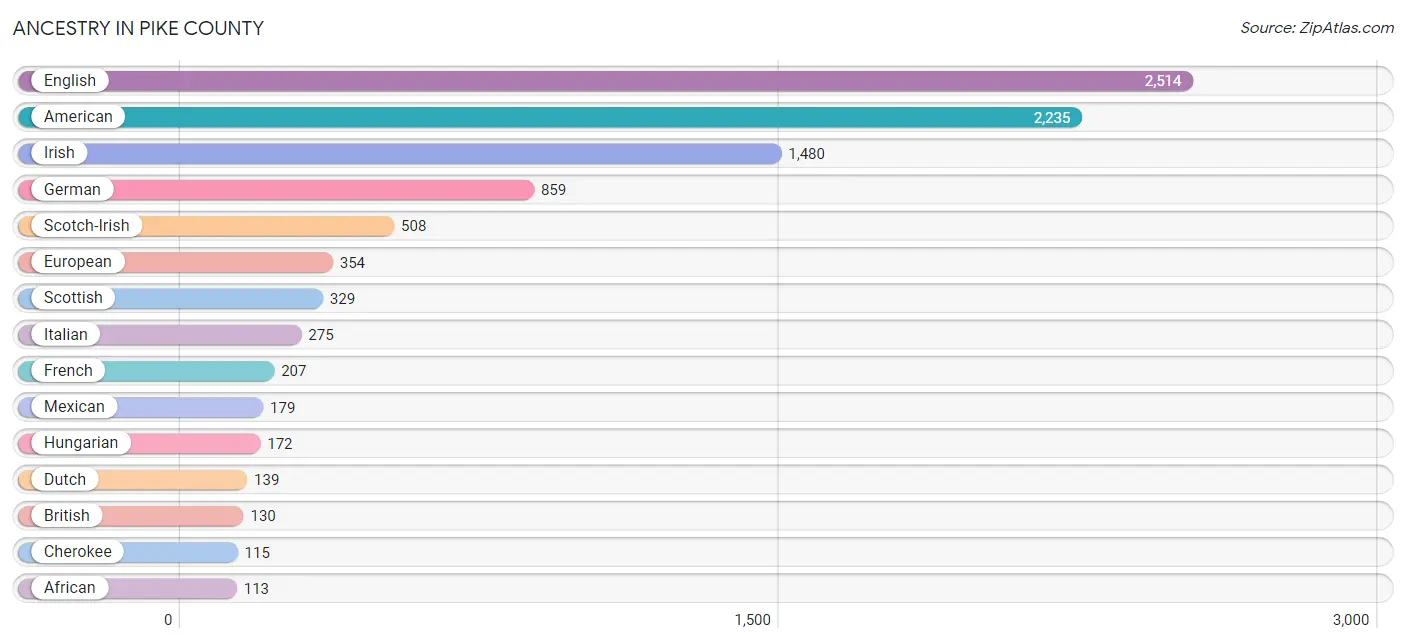Click the Dutch bar value 139
The image size is (1406, 644).
coord(266,480)
